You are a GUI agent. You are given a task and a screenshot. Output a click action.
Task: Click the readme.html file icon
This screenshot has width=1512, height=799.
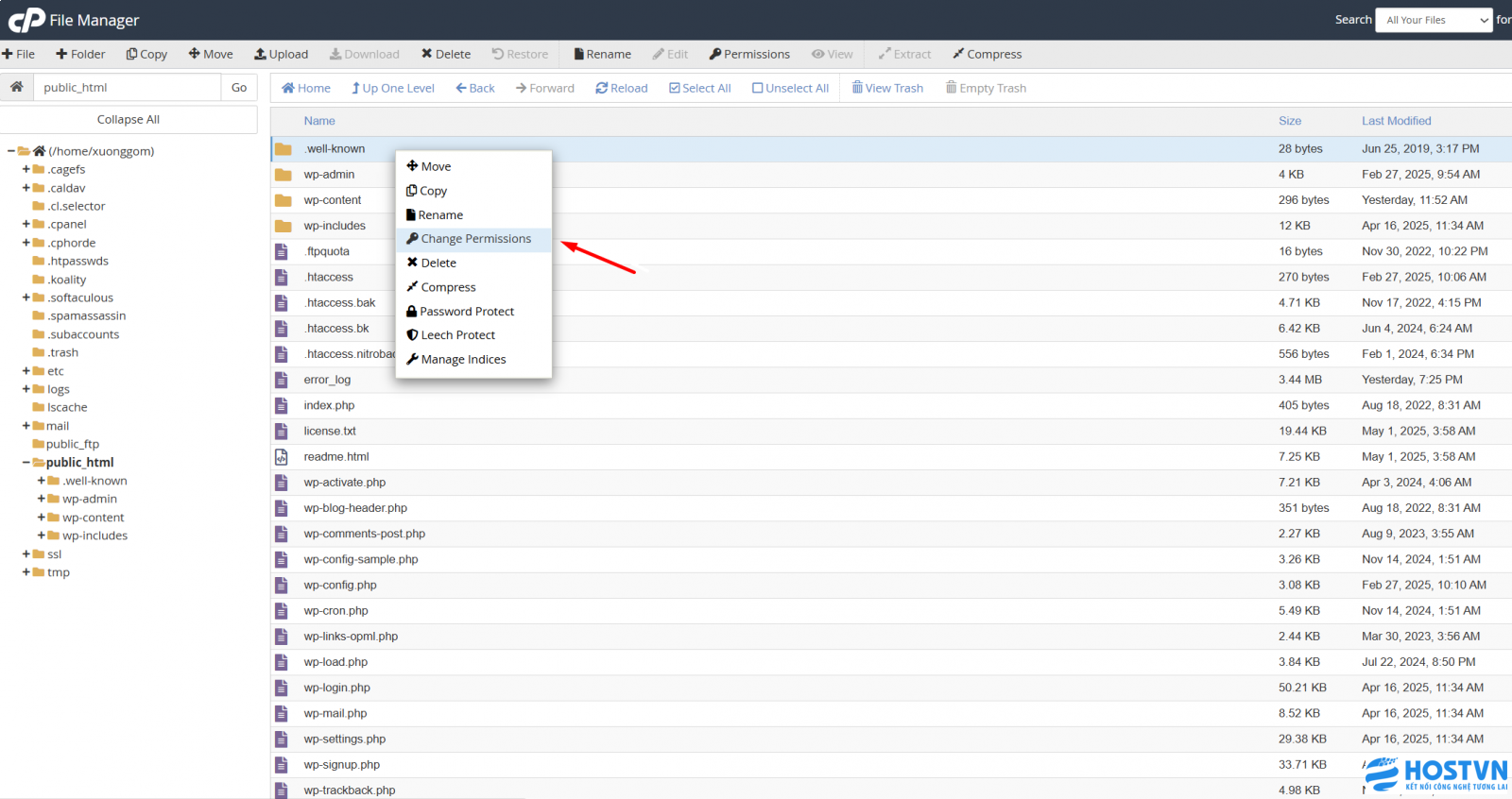point(281,457)
